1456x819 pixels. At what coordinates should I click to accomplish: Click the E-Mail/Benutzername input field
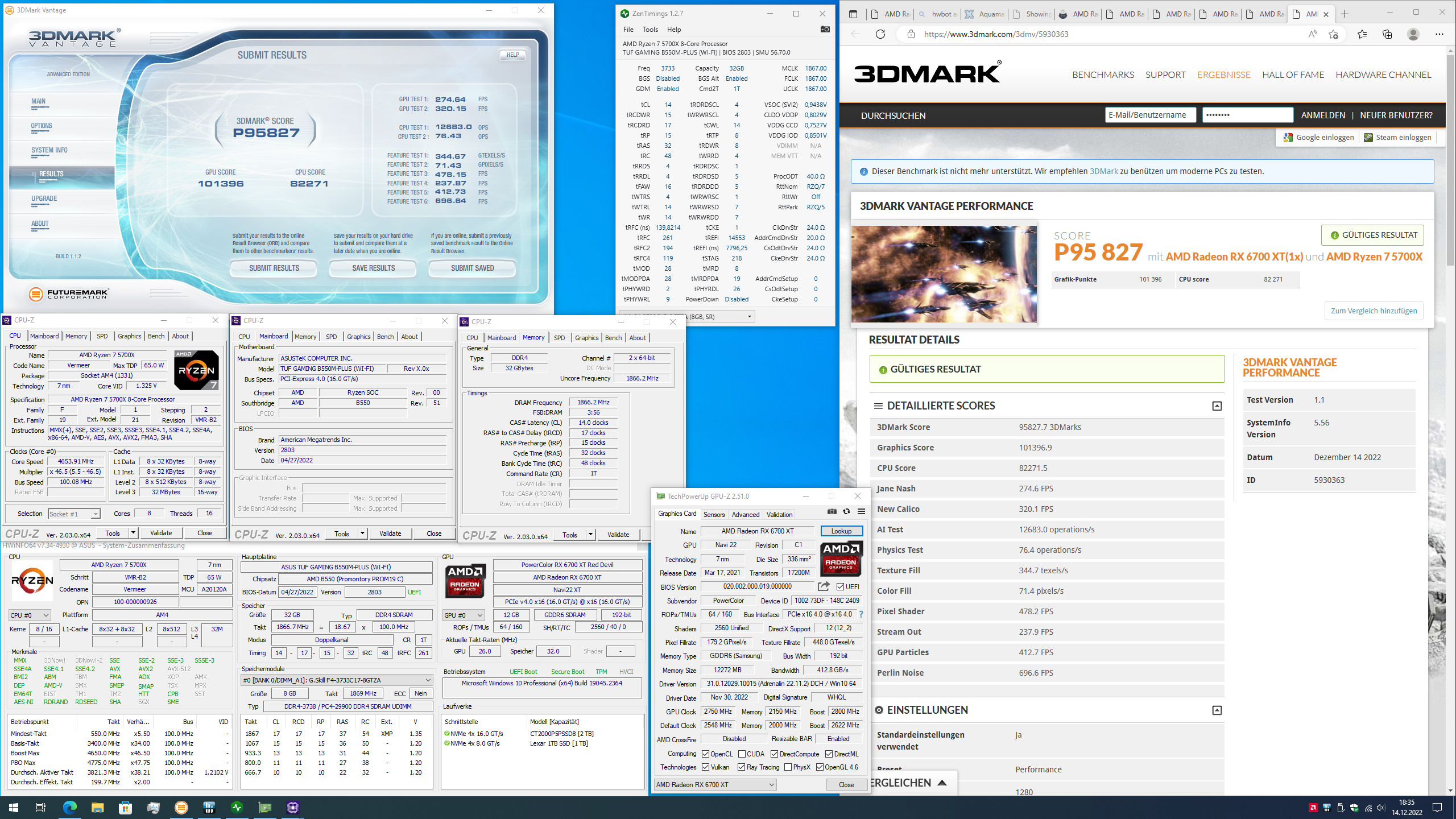coord(1151,115)
